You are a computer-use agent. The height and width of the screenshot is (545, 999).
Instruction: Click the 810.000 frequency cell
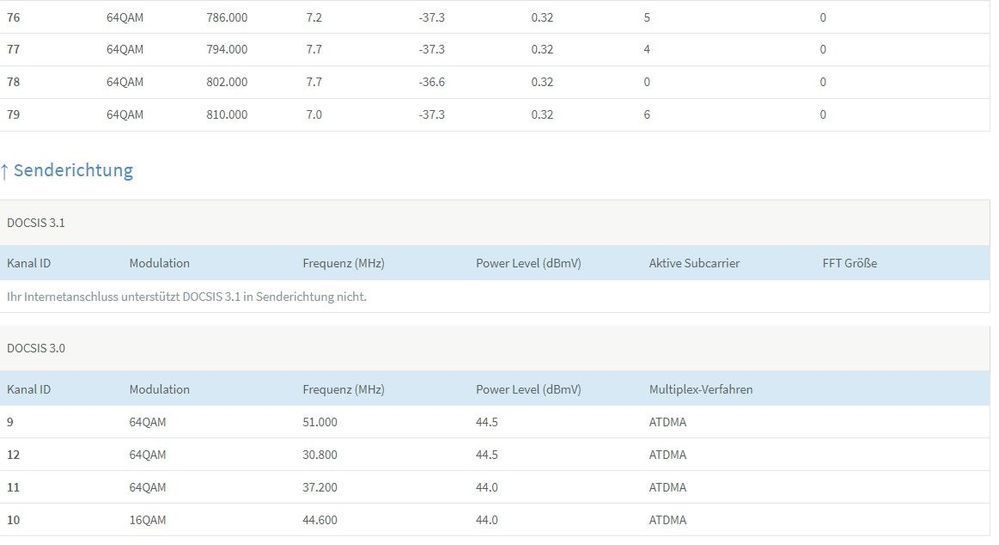(x=227, y=115)
